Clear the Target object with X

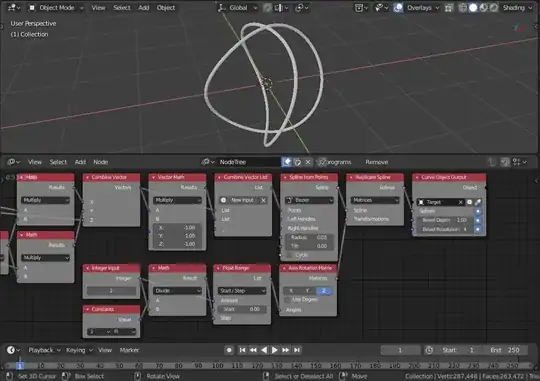(460, 202)
